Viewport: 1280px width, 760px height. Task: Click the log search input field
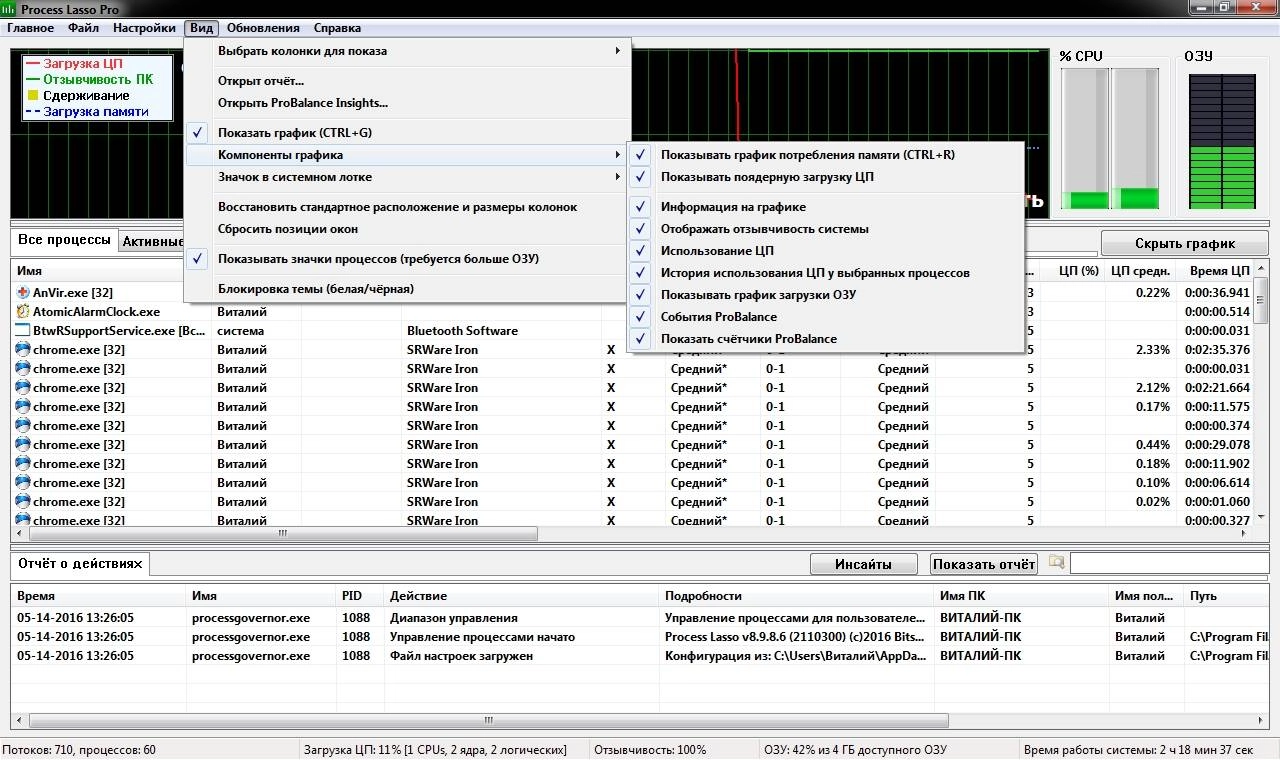(1169, 564)
